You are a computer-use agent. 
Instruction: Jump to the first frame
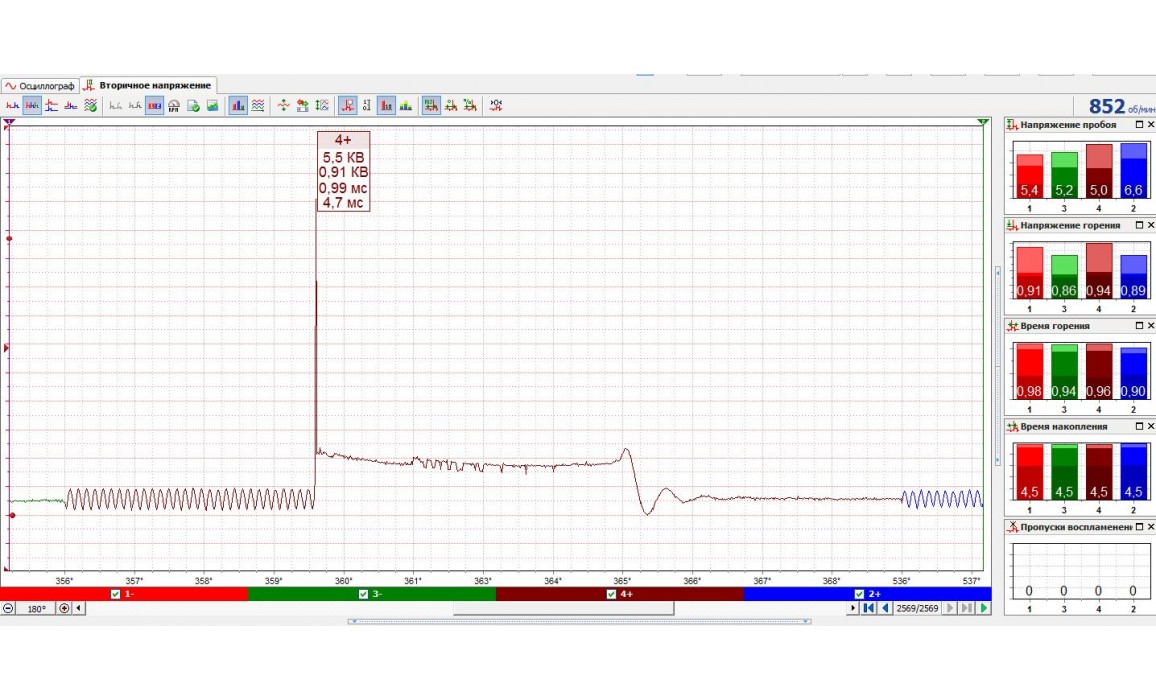pos(869,608)
